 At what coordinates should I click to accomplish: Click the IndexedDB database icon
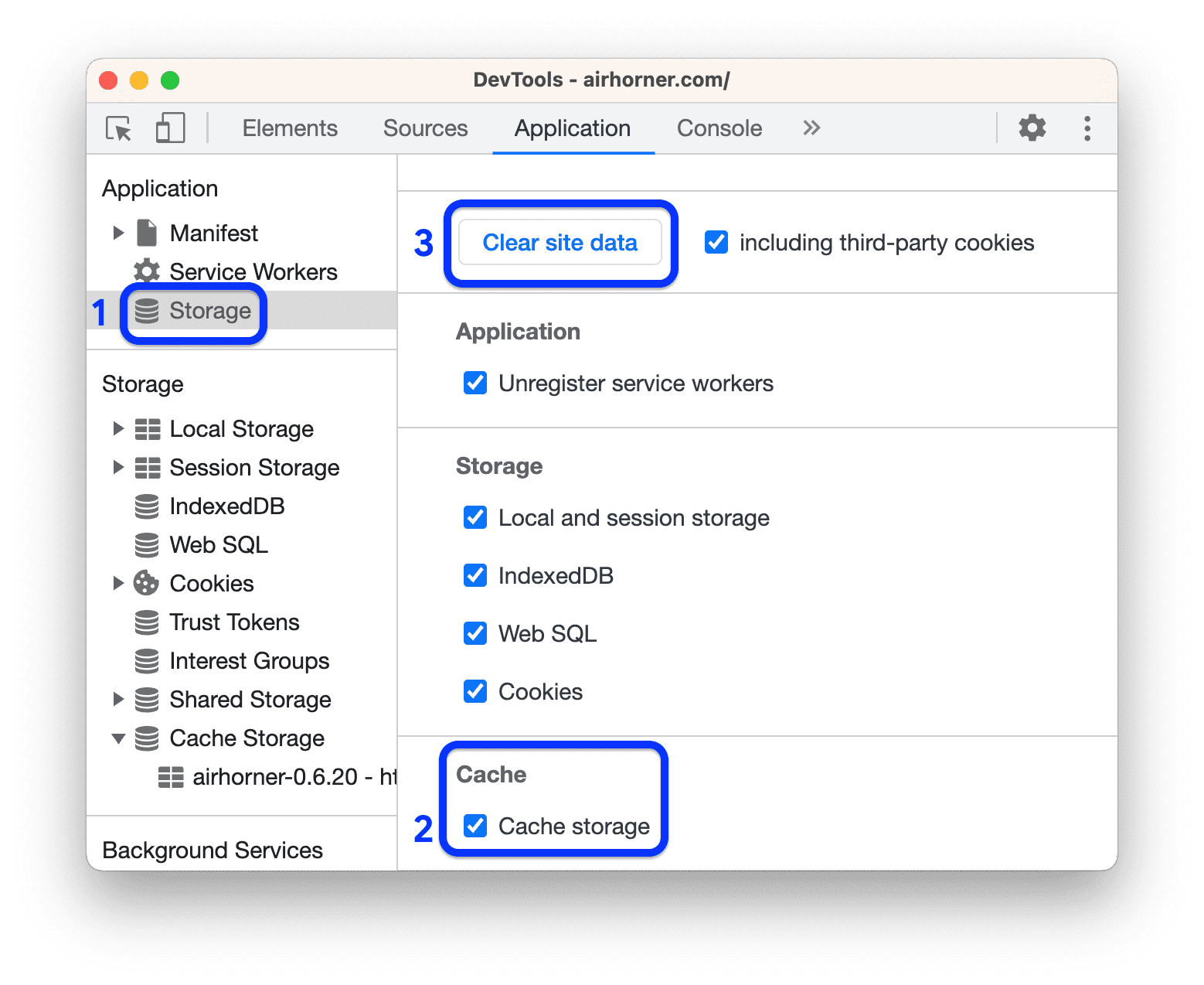146,506
